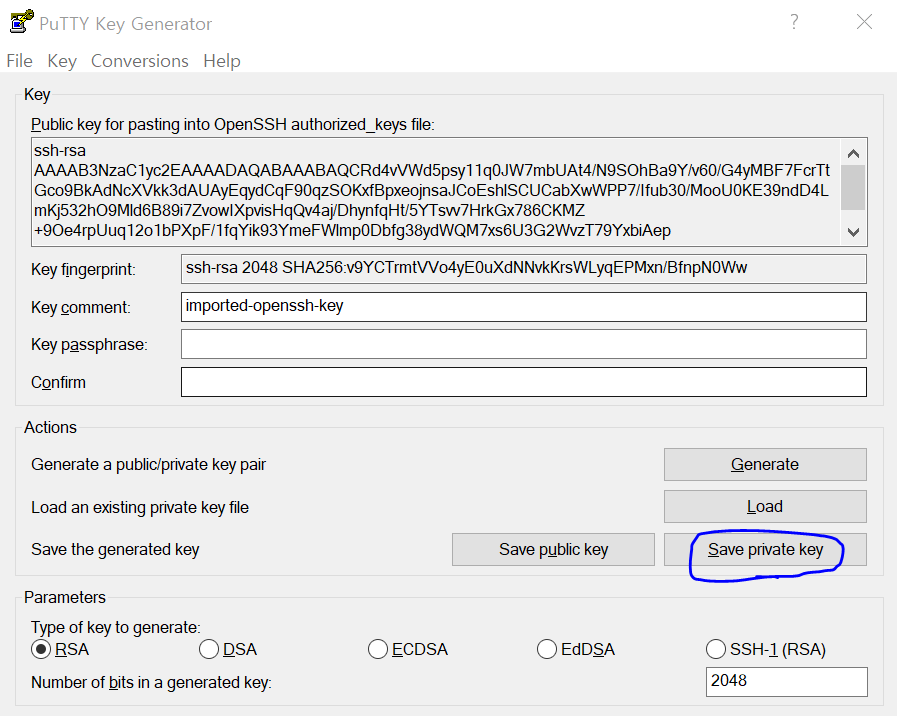Click the question mark help button

794,22
